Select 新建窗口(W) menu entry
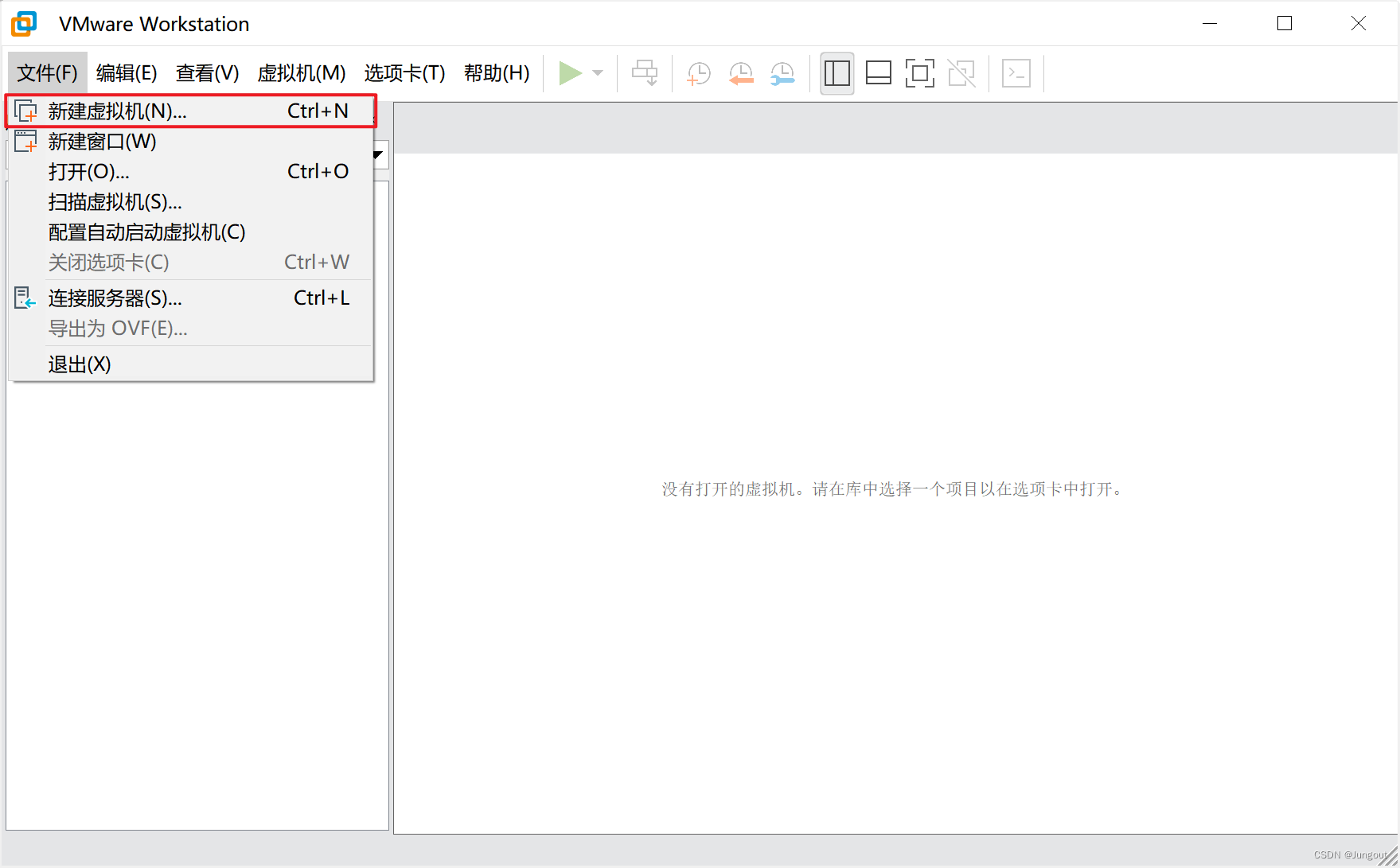Viewport: 1400px width, 868px height. tap(191, 142)
